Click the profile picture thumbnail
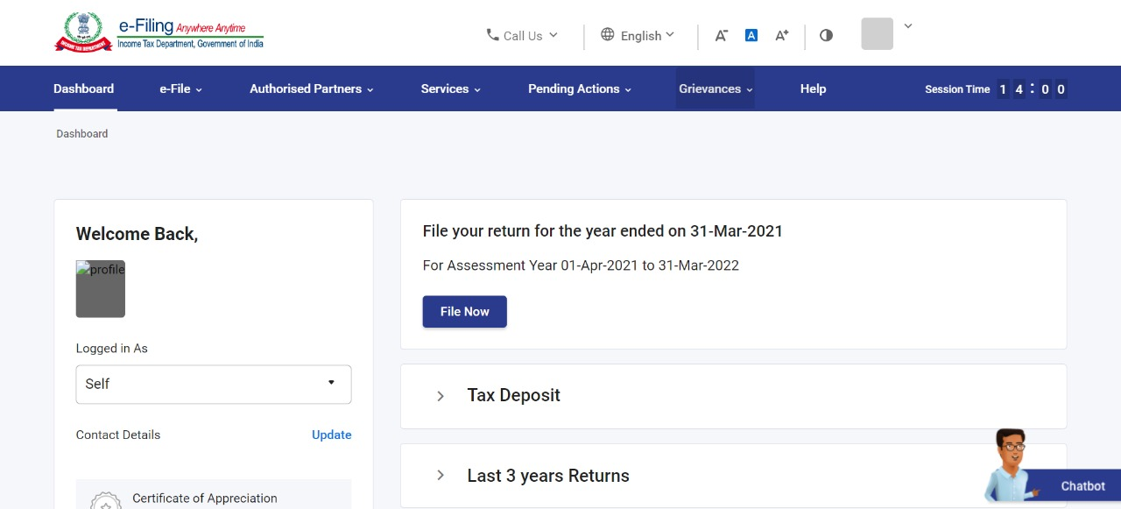Screen dimensions: 1121x509 (100, 289)
